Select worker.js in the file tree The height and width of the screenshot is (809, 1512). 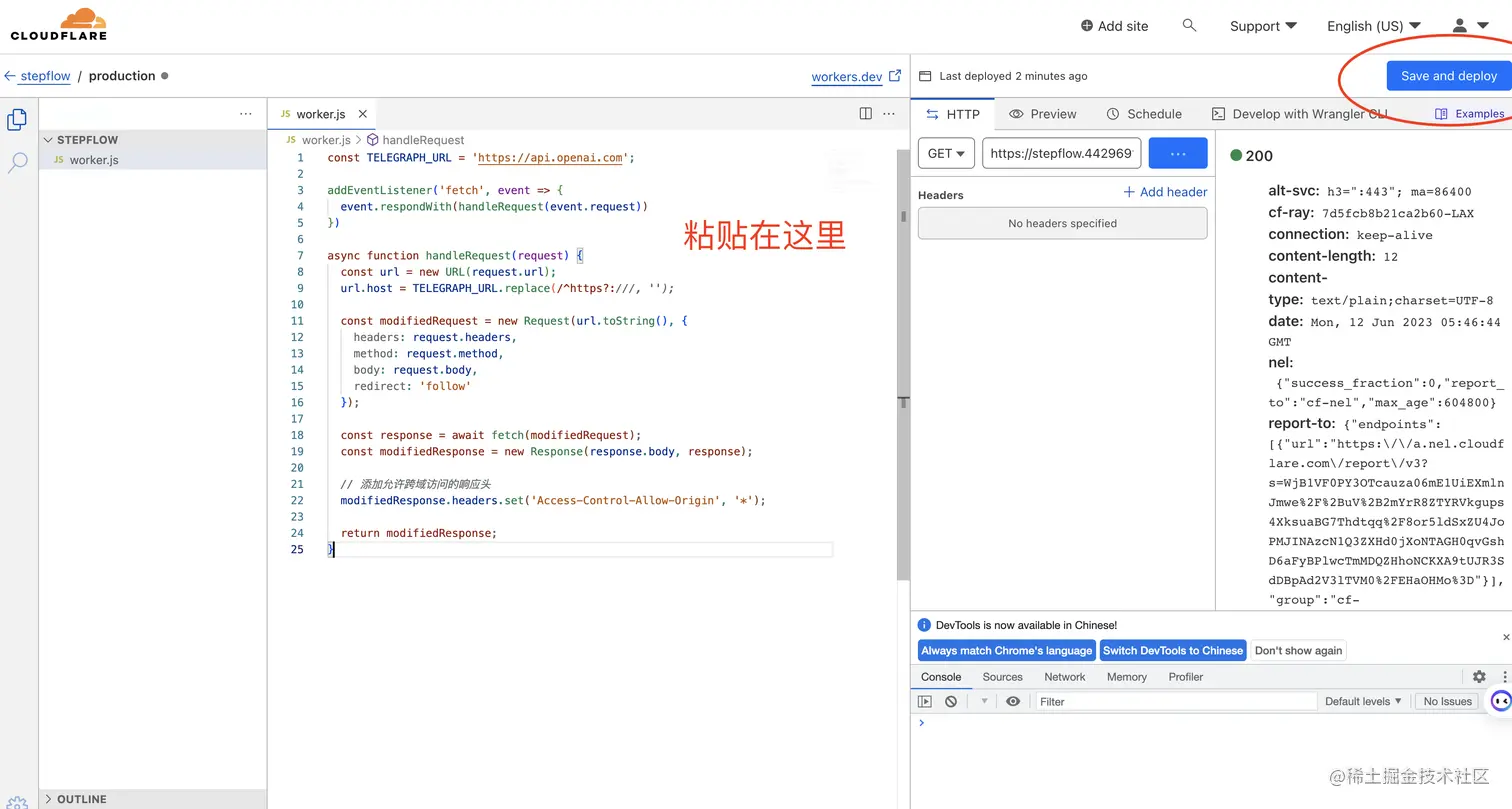94,160
